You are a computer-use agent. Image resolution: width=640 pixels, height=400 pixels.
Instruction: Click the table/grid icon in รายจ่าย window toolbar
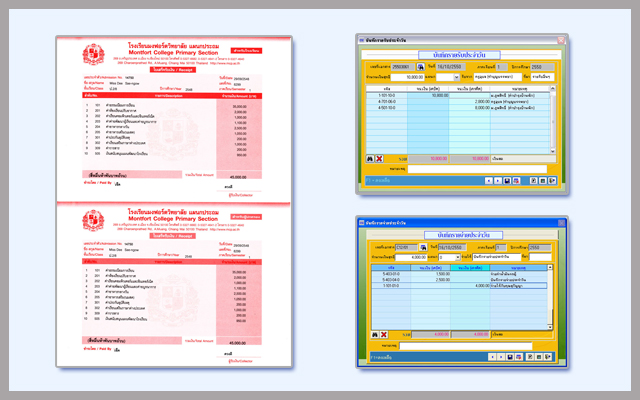539,357
